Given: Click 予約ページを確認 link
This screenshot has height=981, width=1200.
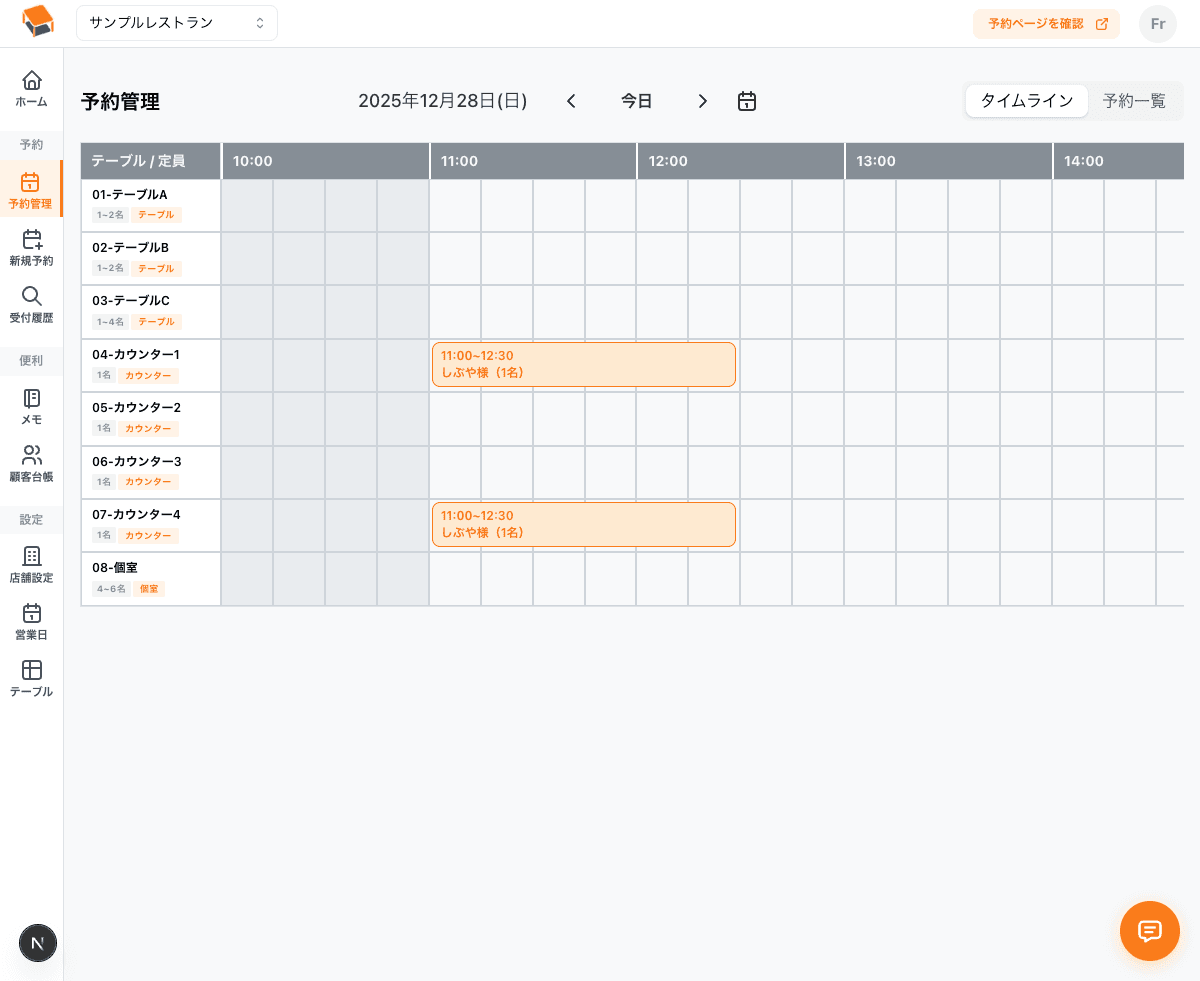Looking at the screenshot, I should click(1046, 24).
